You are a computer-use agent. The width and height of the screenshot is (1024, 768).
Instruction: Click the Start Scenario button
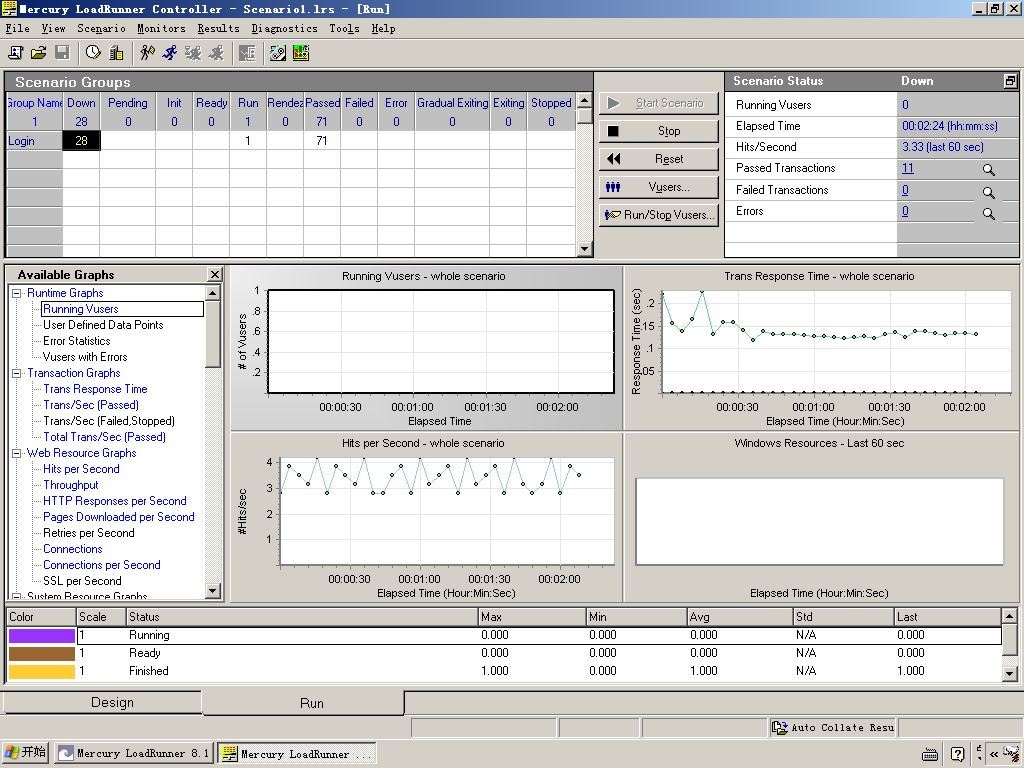coord(658,103)
